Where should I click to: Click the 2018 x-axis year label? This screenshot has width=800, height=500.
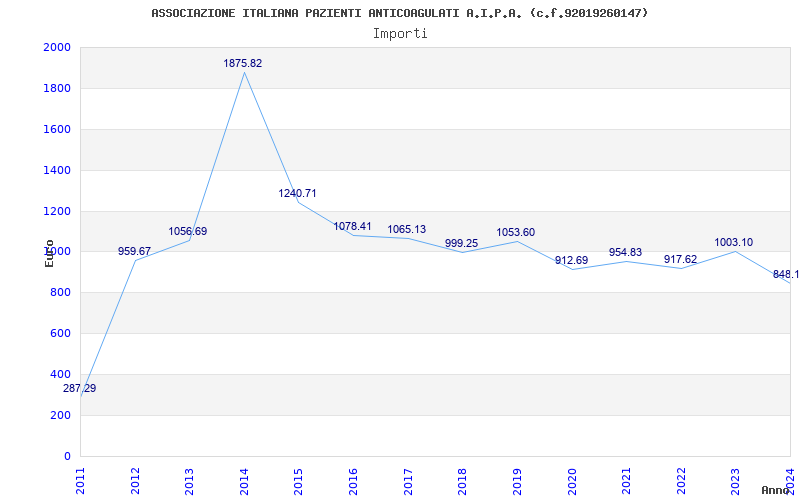pyautogui.click(x=462, y=481)
